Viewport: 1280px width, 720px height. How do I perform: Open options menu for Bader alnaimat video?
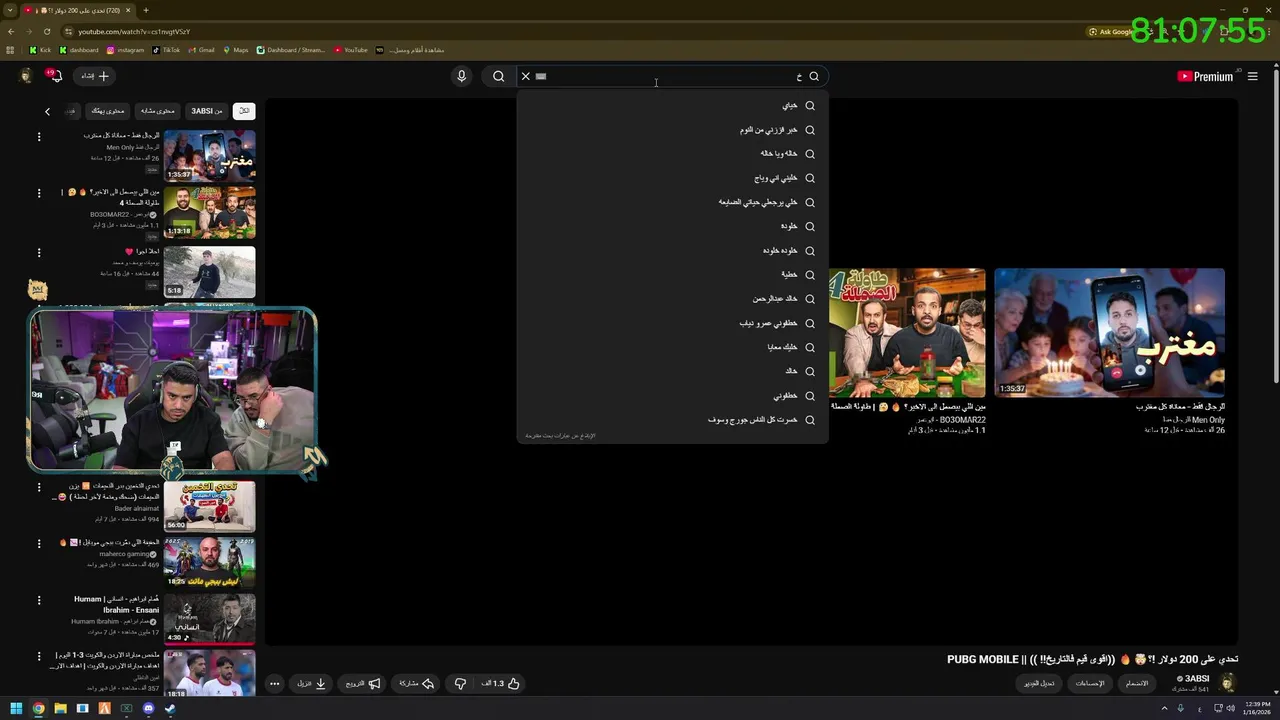click(x=39, y=487)
